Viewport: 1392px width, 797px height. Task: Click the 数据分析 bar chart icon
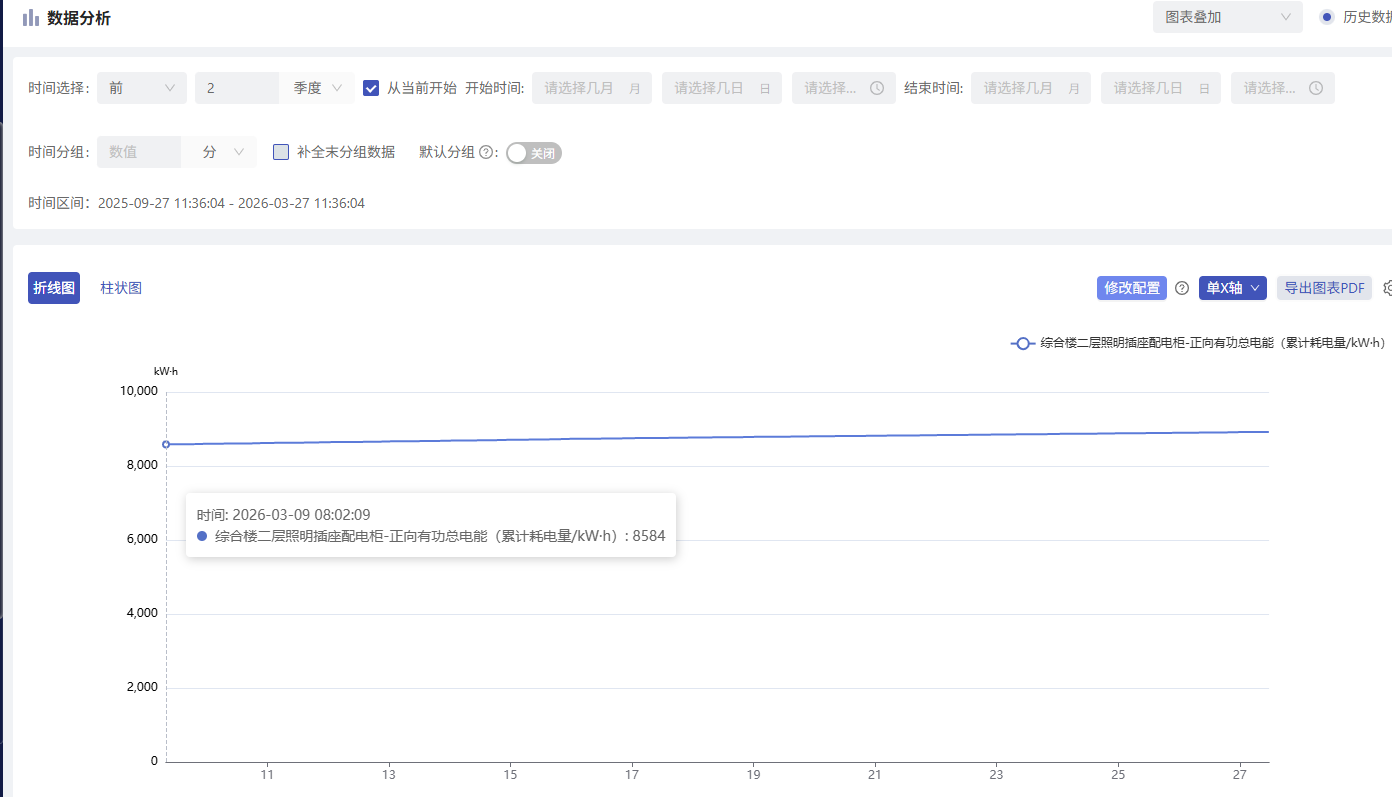[31, 18]
